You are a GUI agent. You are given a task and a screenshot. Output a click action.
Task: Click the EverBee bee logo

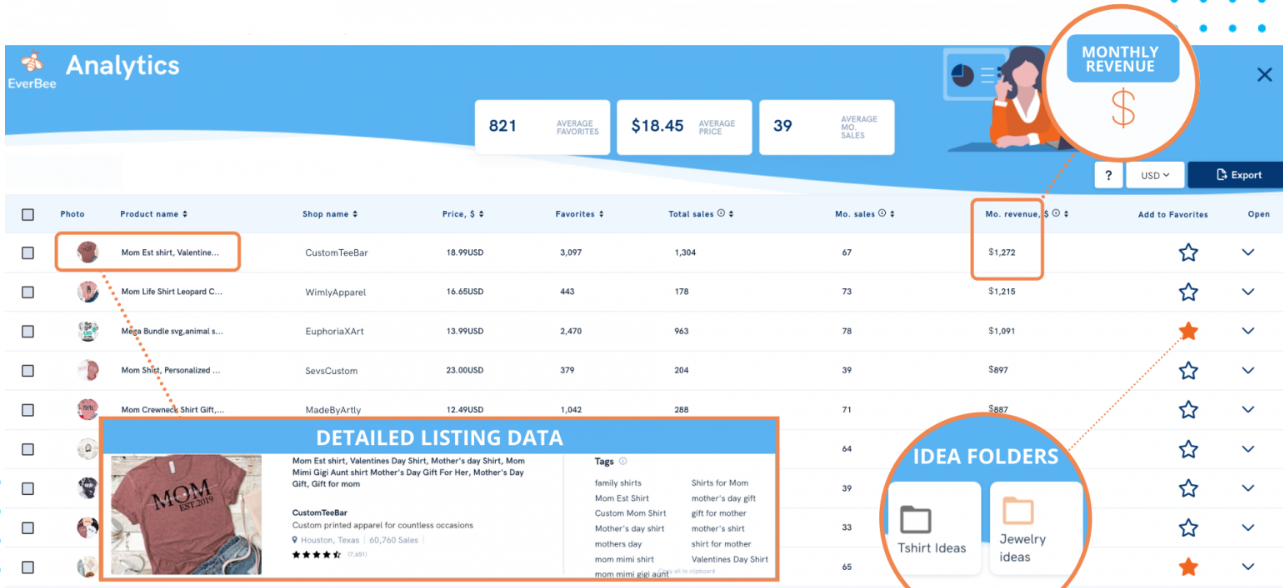[32, 63]
